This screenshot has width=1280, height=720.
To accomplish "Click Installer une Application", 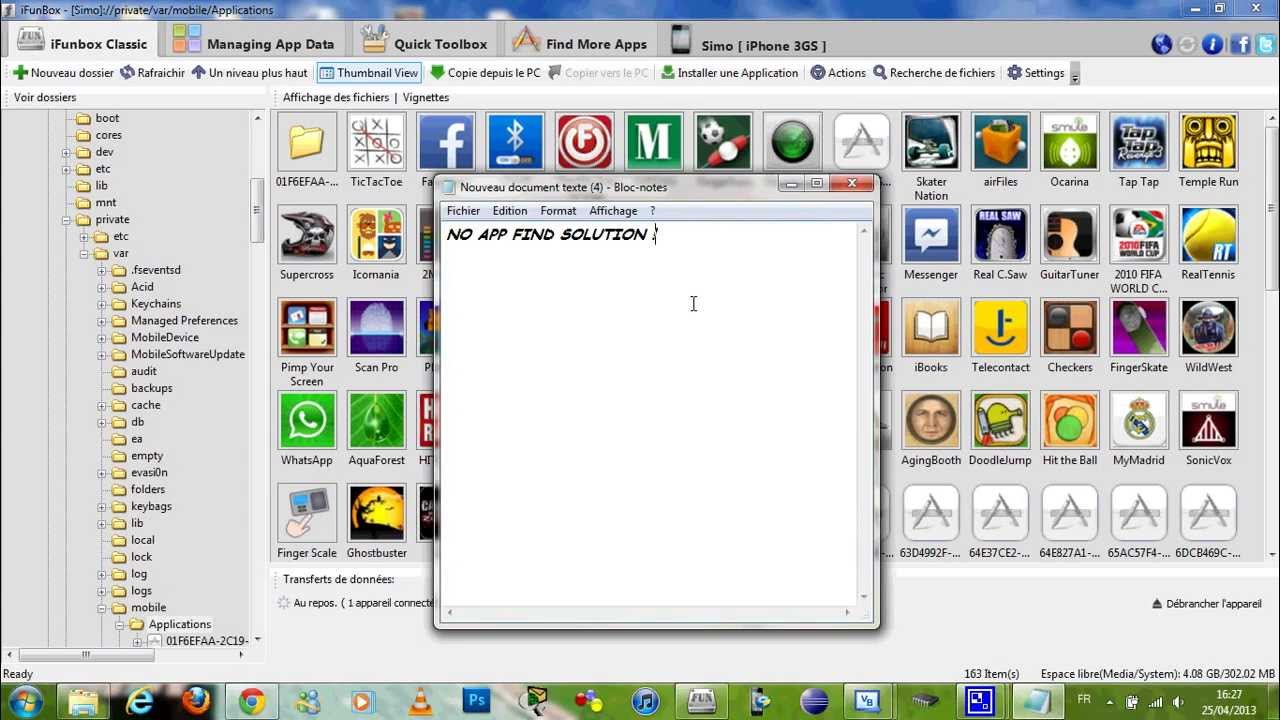I will 729,73.
